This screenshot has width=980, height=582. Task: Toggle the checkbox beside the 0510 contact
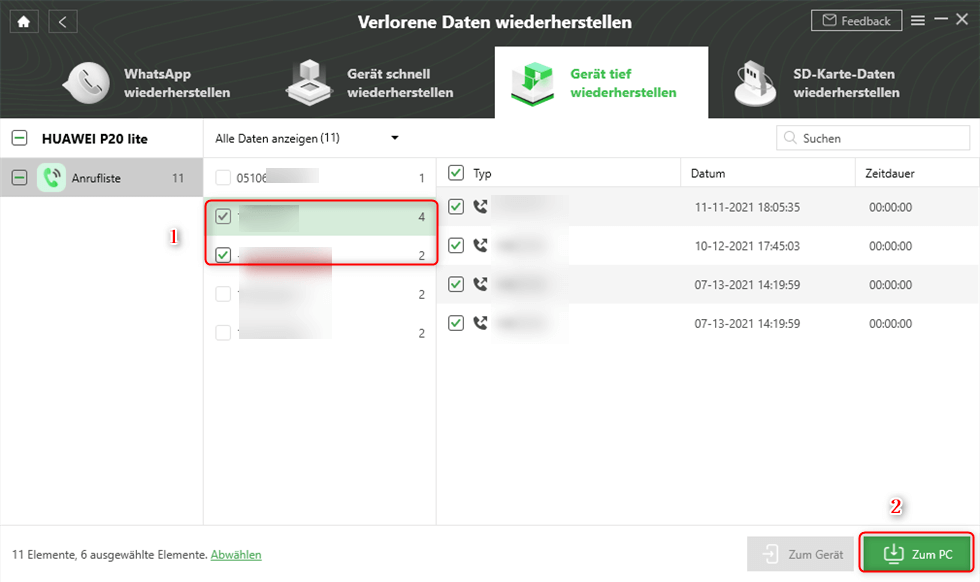point(223,178)
